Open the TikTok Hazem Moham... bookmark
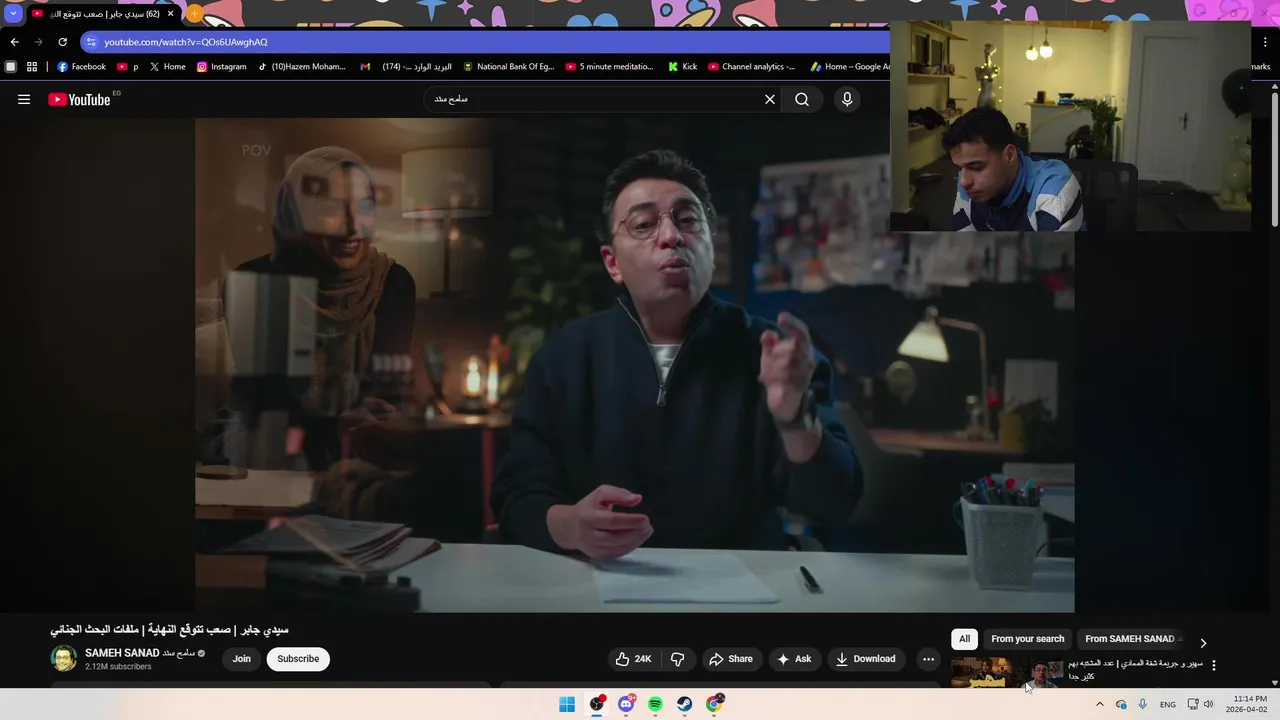The width and height of the screenshot is (1280, 720). click(x=301, y=67)
